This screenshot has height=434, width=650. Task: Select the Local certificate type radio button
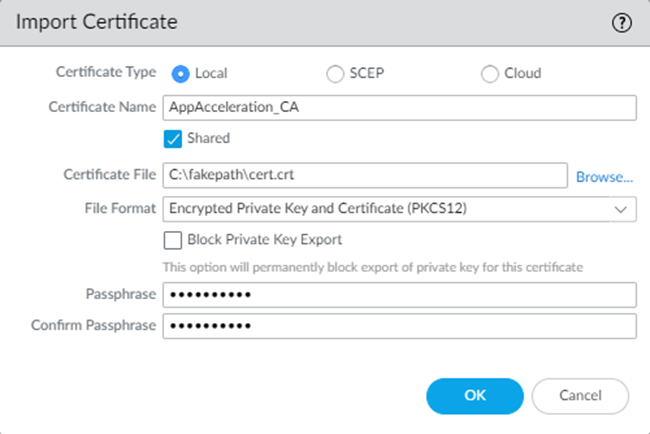coord(180,73)
